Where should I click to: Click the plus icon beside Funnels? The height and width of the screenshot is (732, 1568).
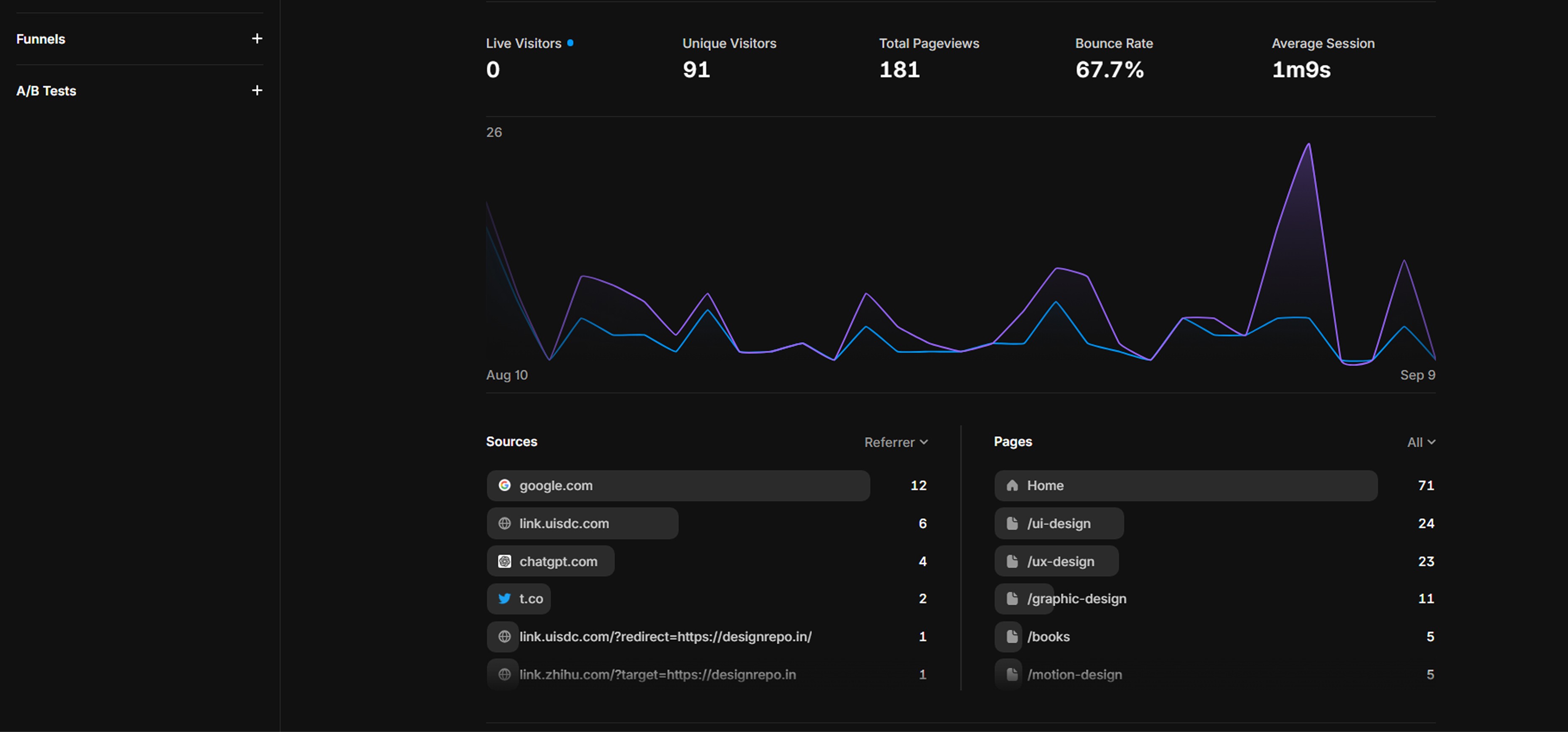tap(257, 39)
